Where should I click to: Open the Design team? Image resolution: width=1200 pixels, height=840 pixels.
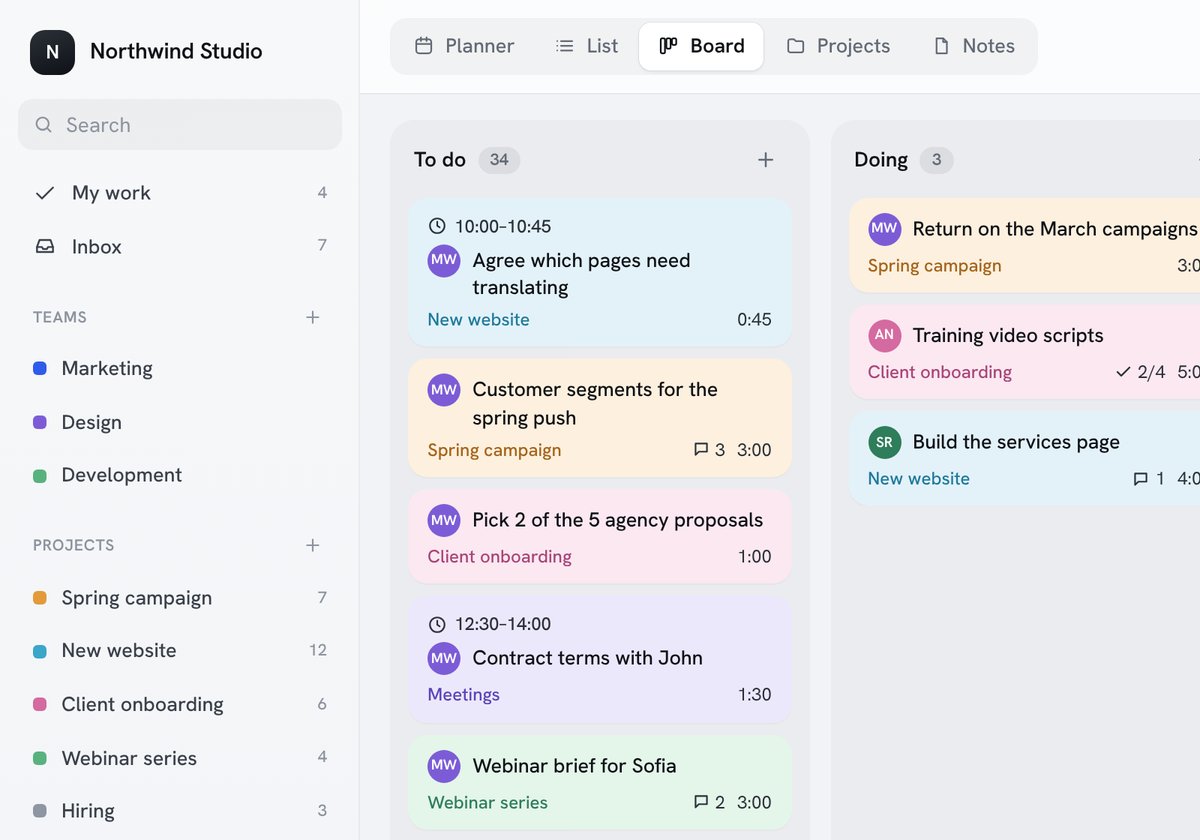(180, 422)
